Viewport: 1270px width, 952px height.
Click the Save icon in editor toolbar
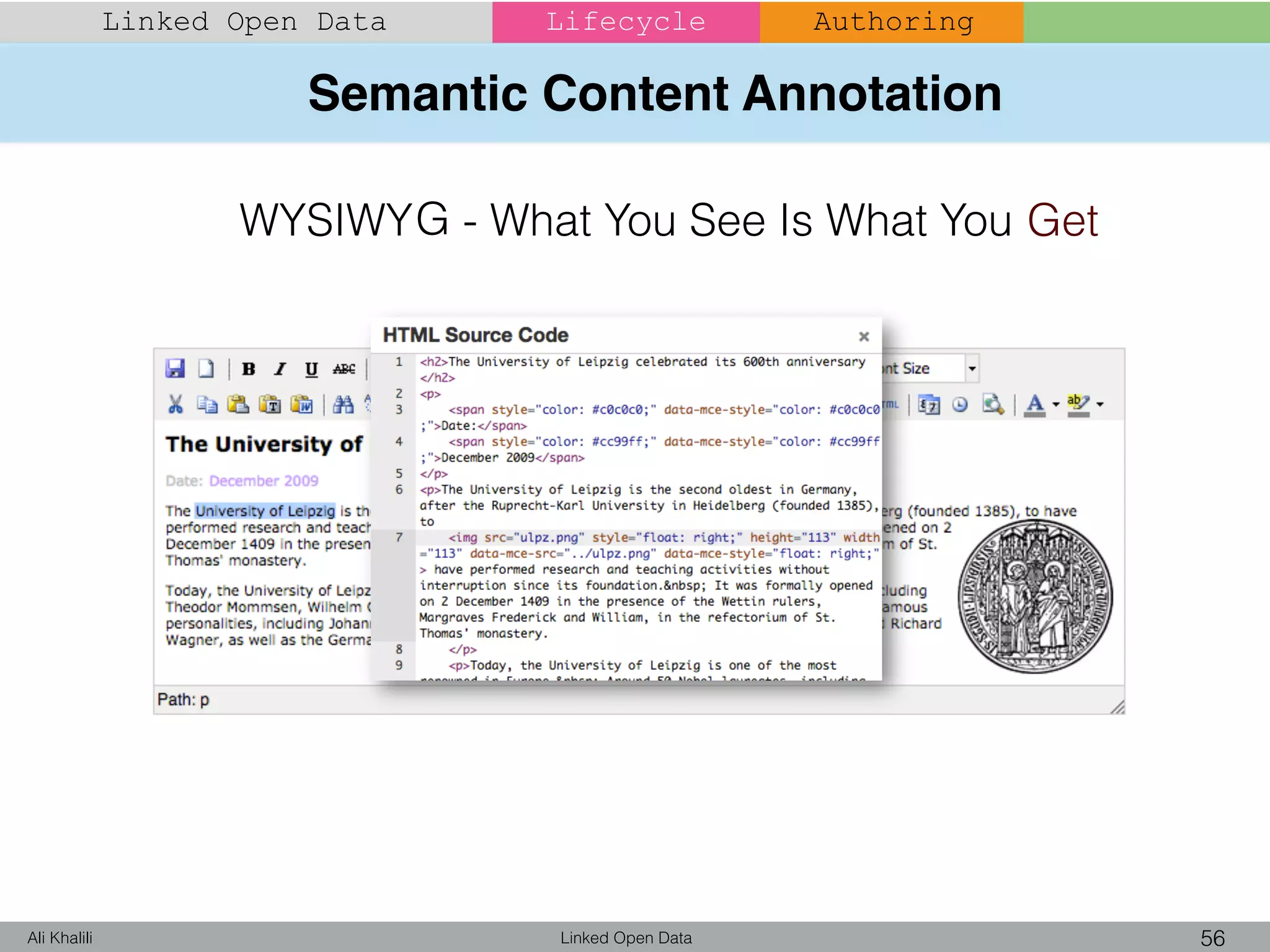[x=175, y=369]
